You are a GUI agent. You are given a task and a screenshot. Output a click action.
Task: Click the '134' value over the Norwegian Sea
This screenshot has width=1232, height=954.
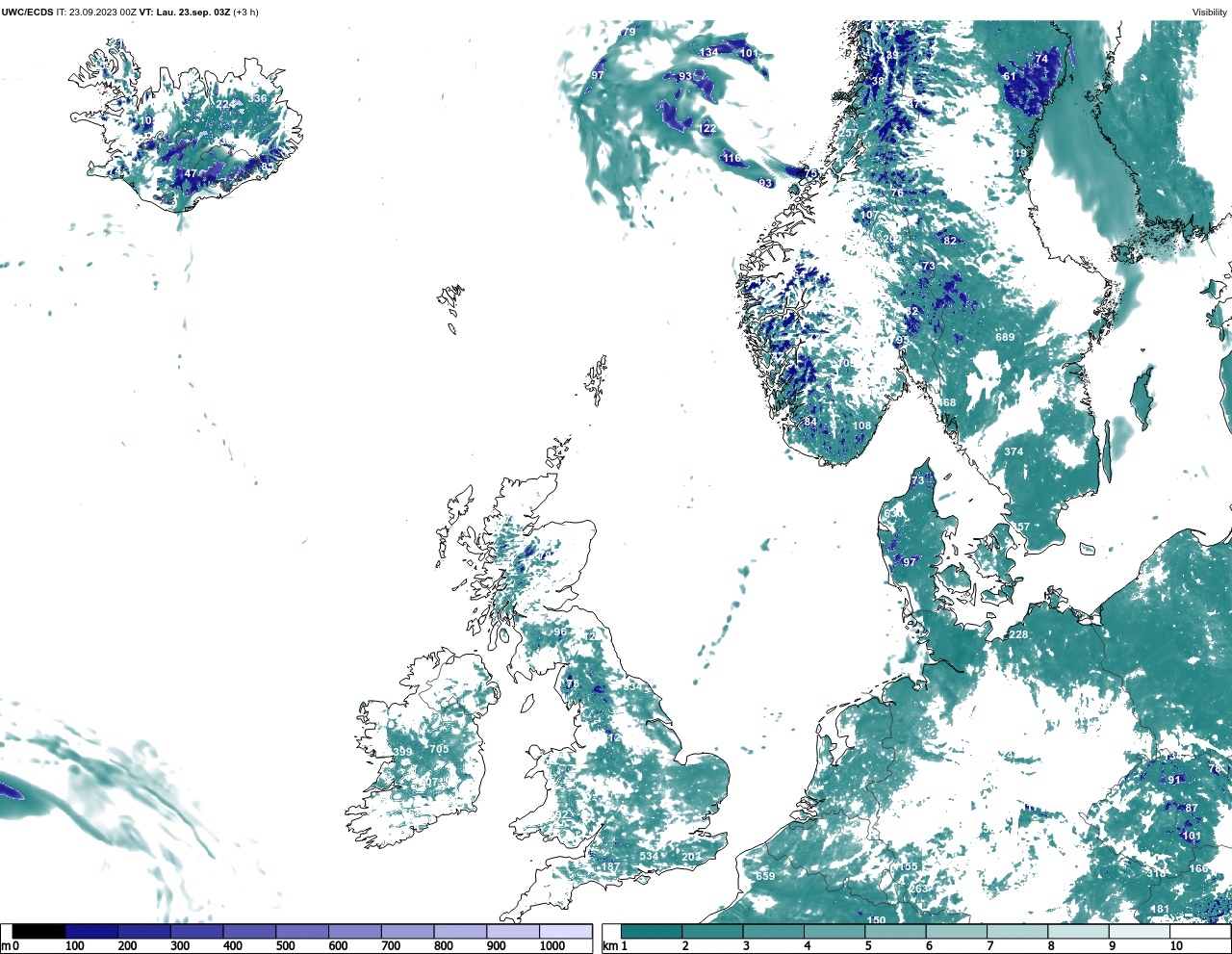tap(708, 53)
